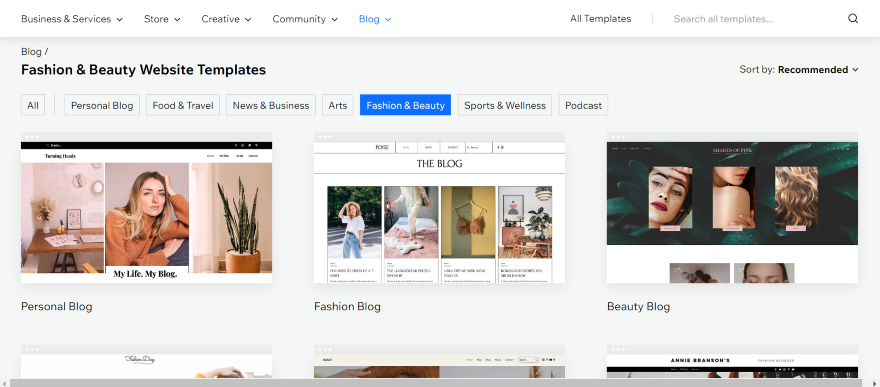Click the Personal Blog template title
The width and height of the screenshot is (880, 387).
[x=57, y=306]
